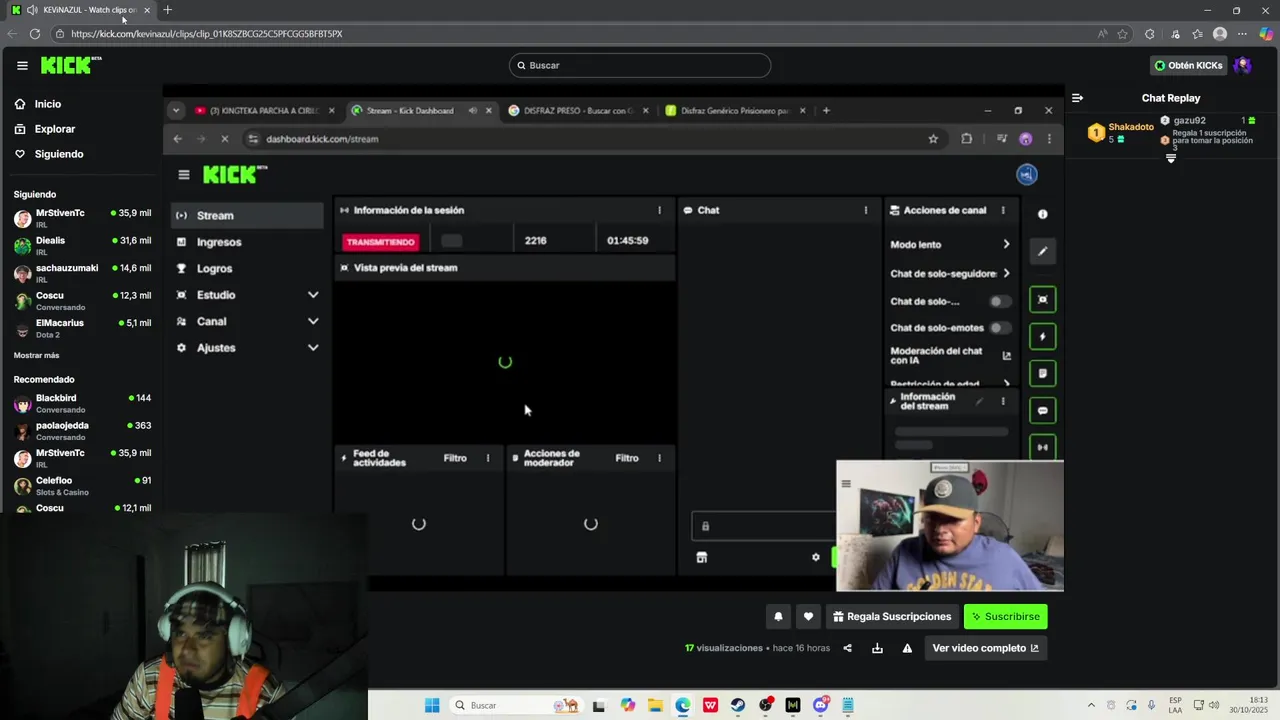Download the clip with download icon

[x=877, y=648]
